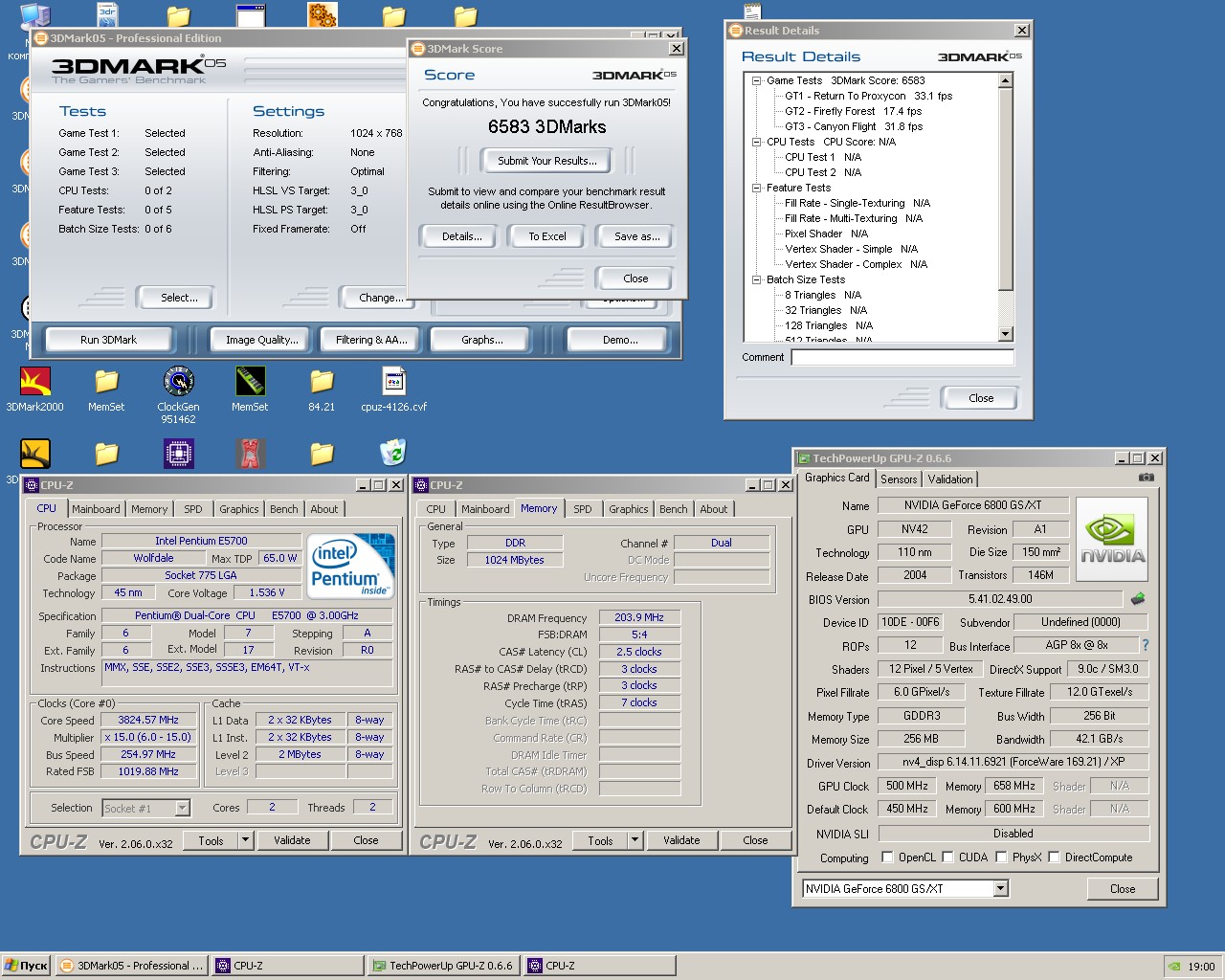The image size is (1225, 980).
Task: Switch to TechPowerUp GPU-Z taskbar button
Action: (x=442, y=966)
